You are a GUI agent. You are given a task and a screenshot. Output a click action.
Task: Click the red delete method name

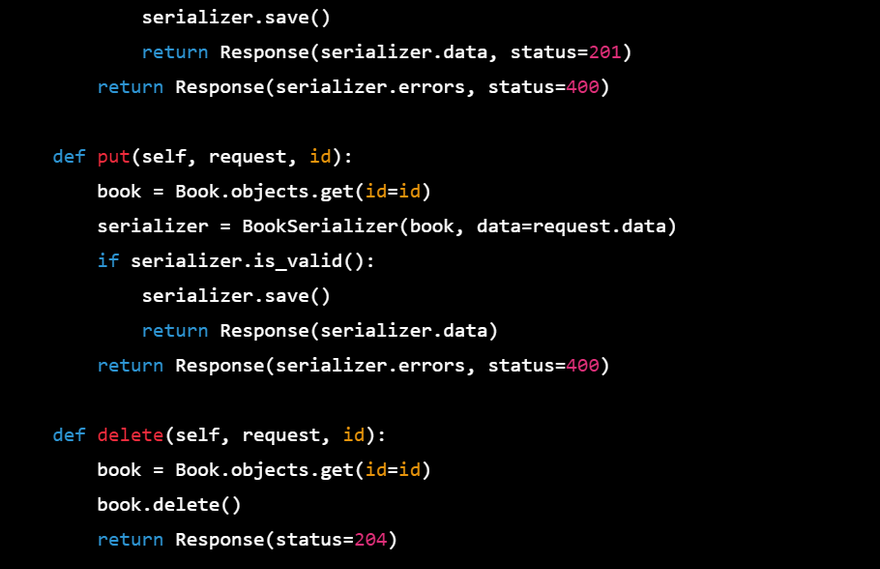[130, 435]
